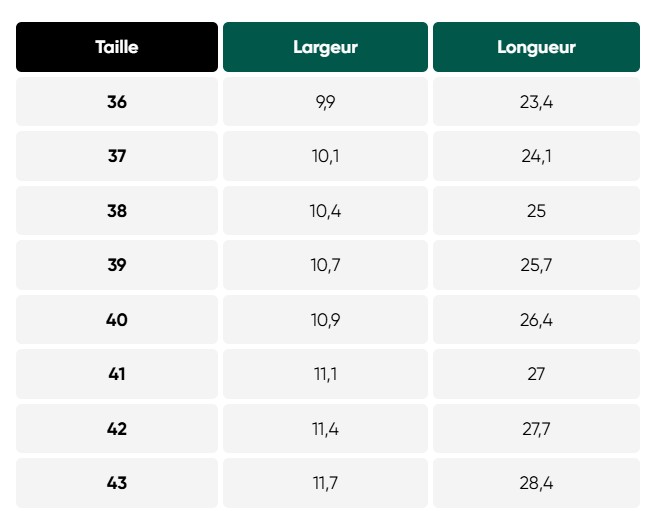
Task: Select the size 38 row cell
Action: [x=117, y=211]
